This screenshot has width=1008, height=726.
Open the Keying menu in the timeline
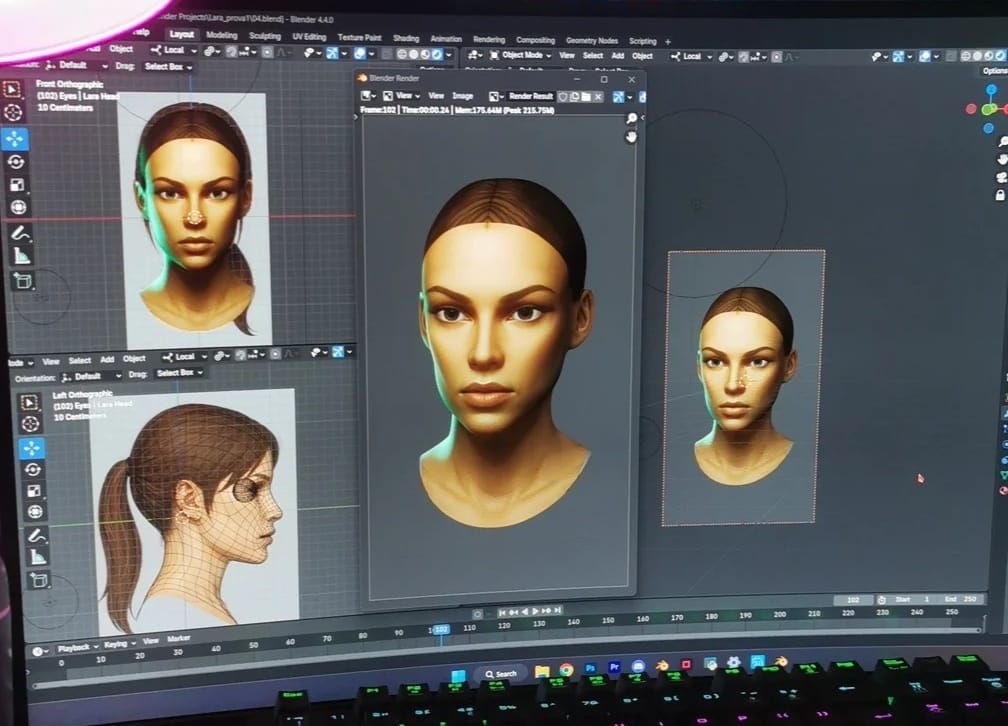117,645
